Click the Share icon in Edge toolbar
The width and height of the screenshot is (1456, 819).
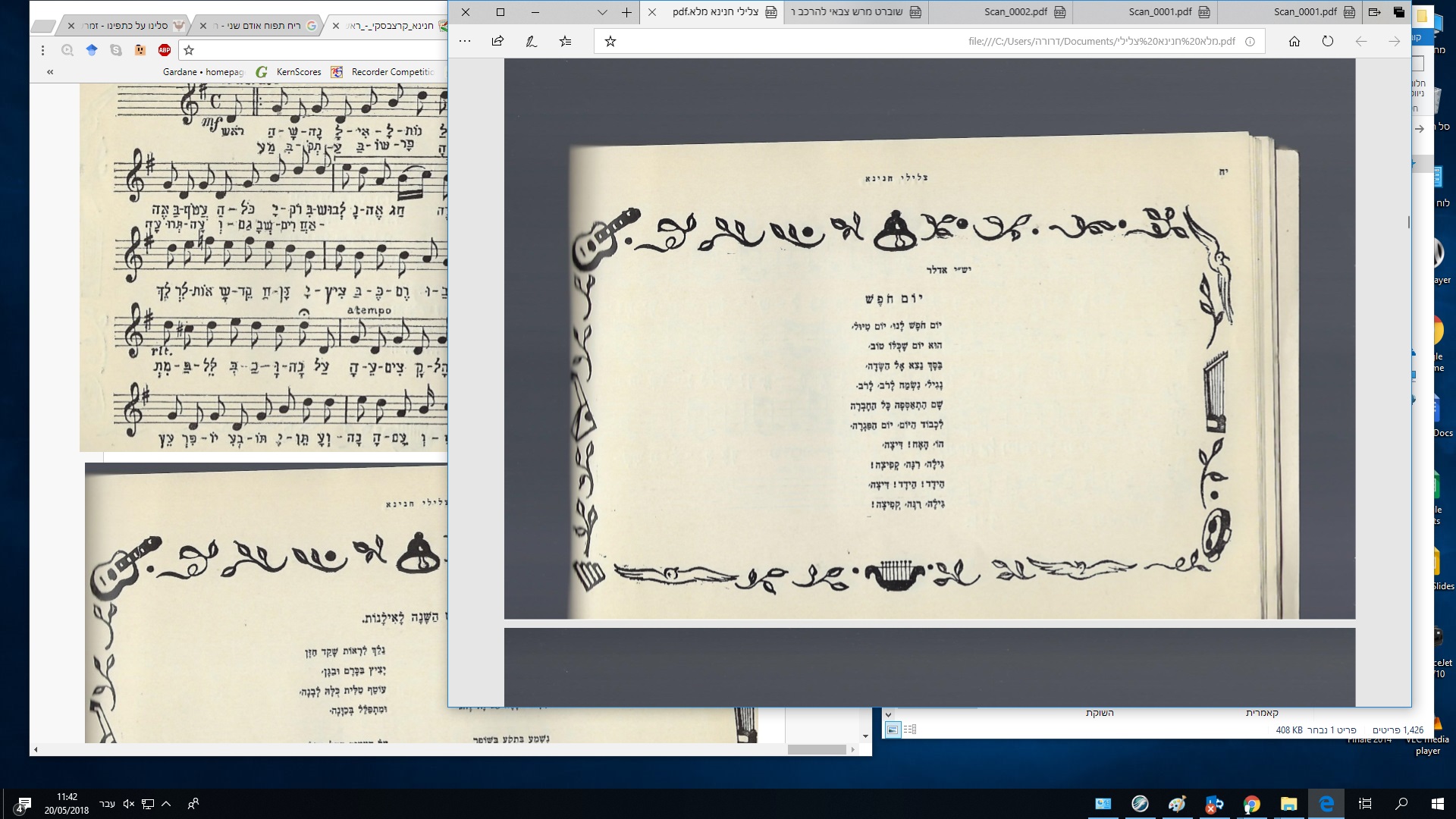pos(497,42)
